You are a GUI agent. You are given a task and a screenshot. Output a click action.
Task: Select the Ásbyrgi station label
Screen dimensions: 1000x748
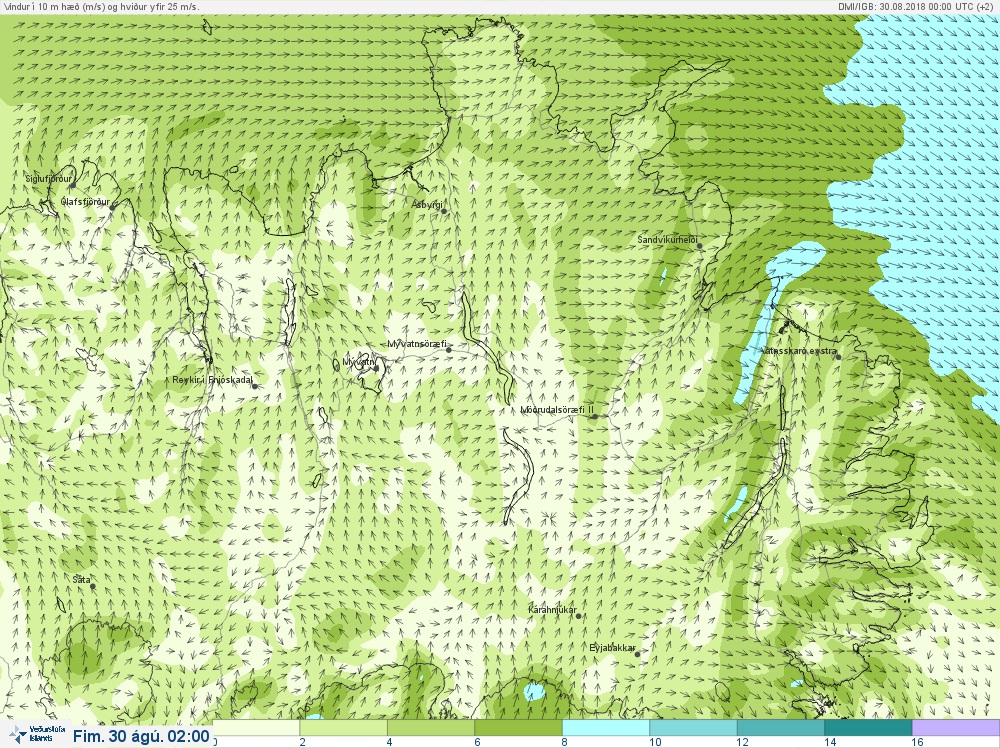pyautogui.click(x=427, y=205)
